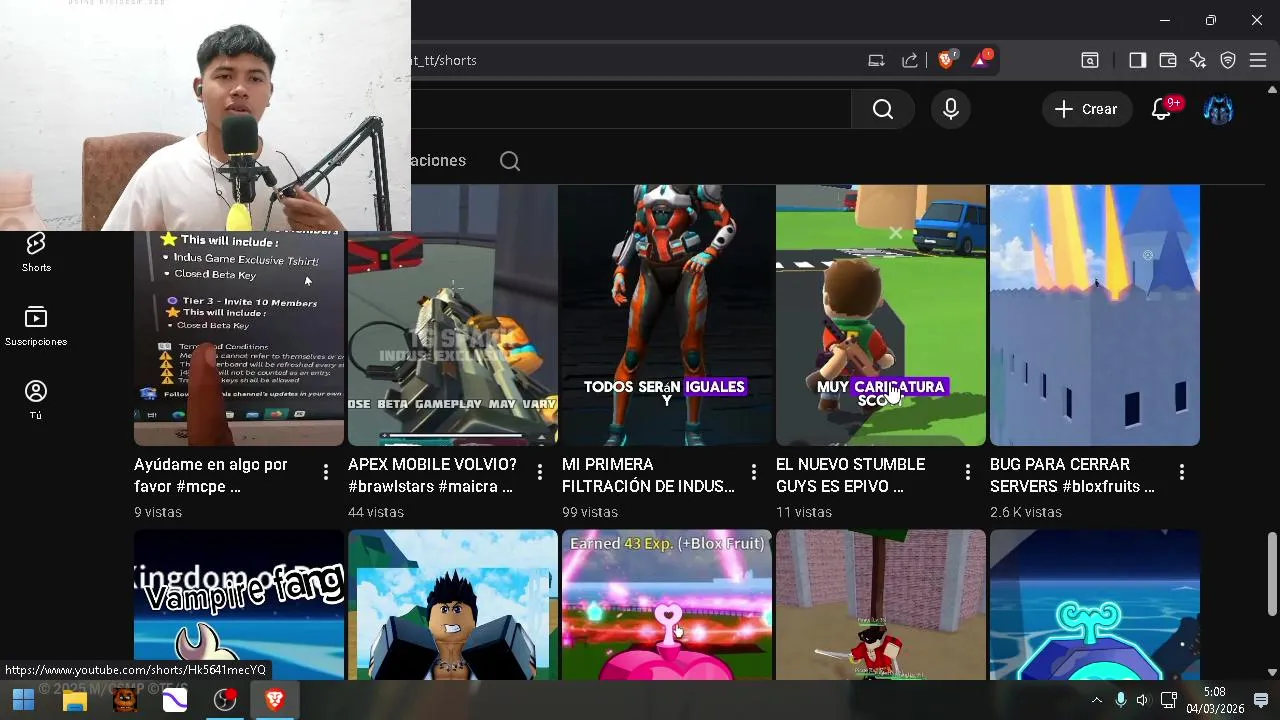The height and width of the screenshot is (720, 1280).
Task: Click the share page icon in address bar
Action: pos(910,60)
